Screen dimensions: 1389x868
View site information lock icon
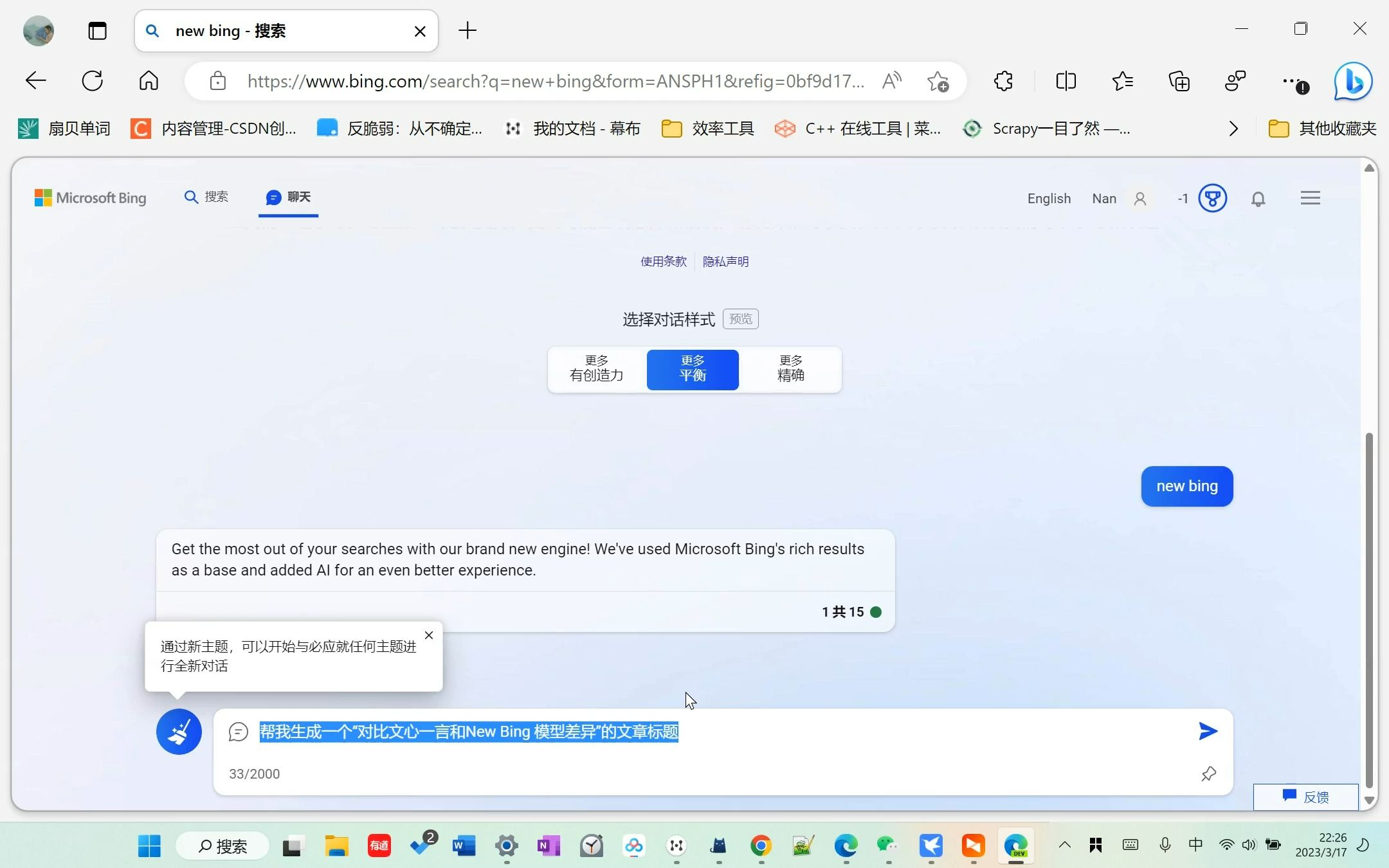[x=217, y=81]
